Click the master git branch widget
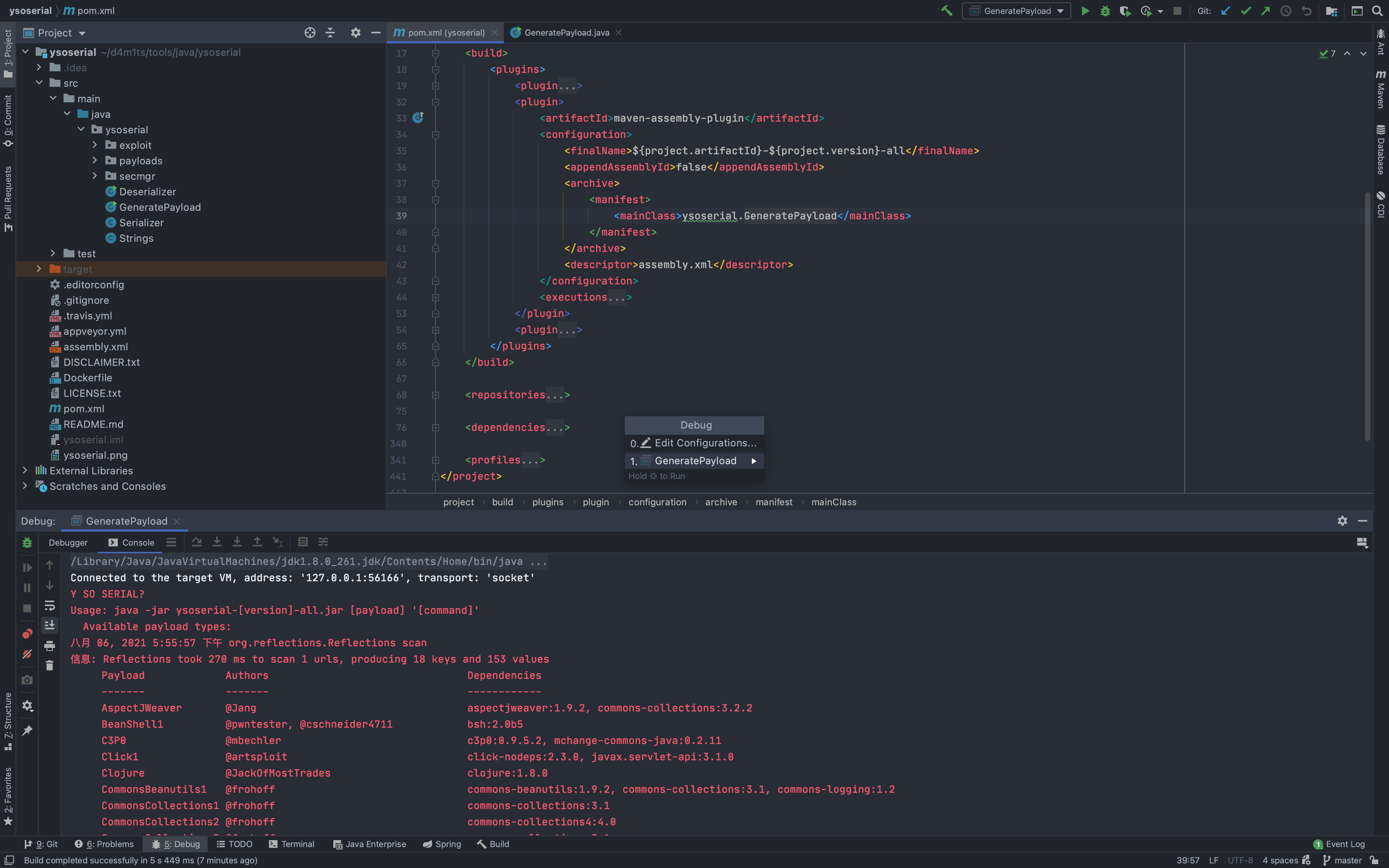This screenshot has height=868, width=1389. (x=1346, y=860)
